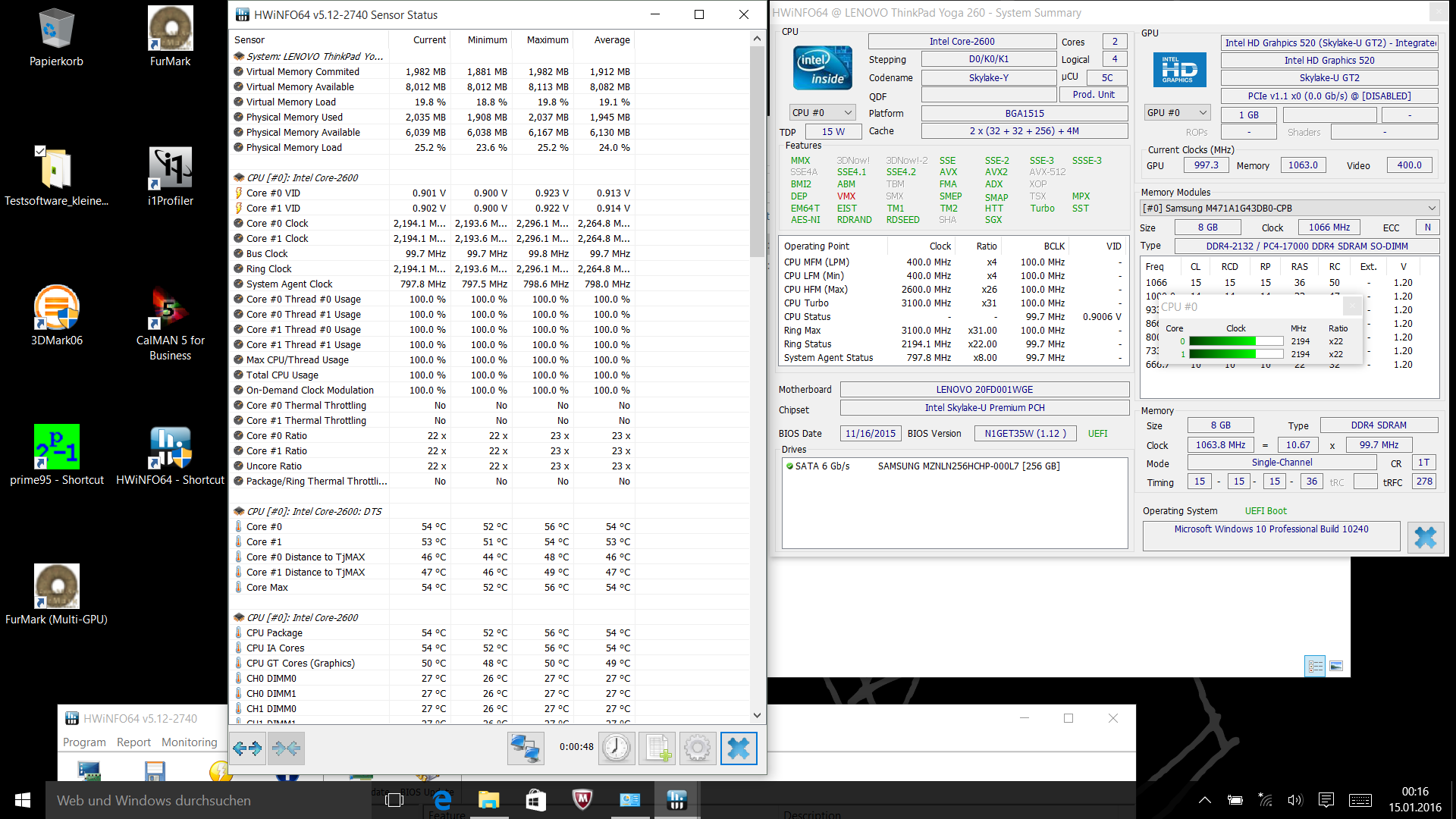Open sensor settings gear icon
Viewport: 1456px width, 819px height.
click(x=697, y=749)
